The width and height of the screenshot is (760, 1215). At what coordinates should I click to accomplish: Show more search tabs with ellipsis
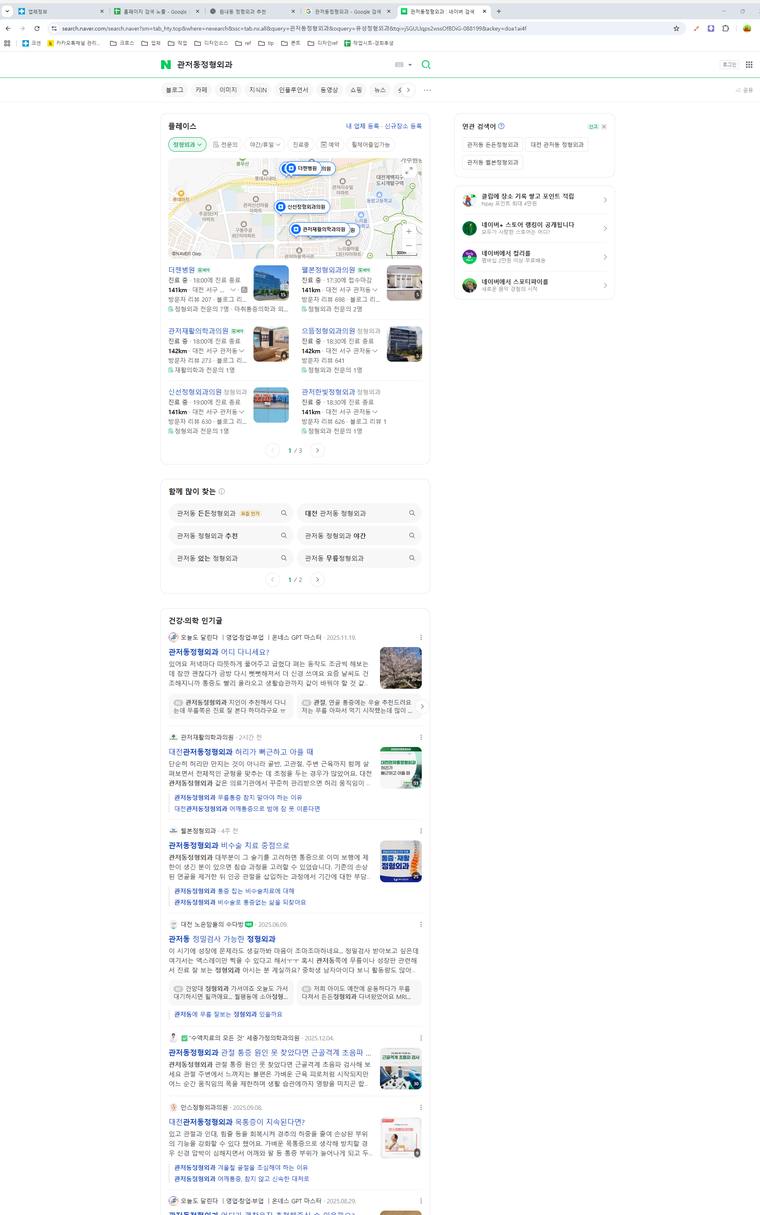427,90
